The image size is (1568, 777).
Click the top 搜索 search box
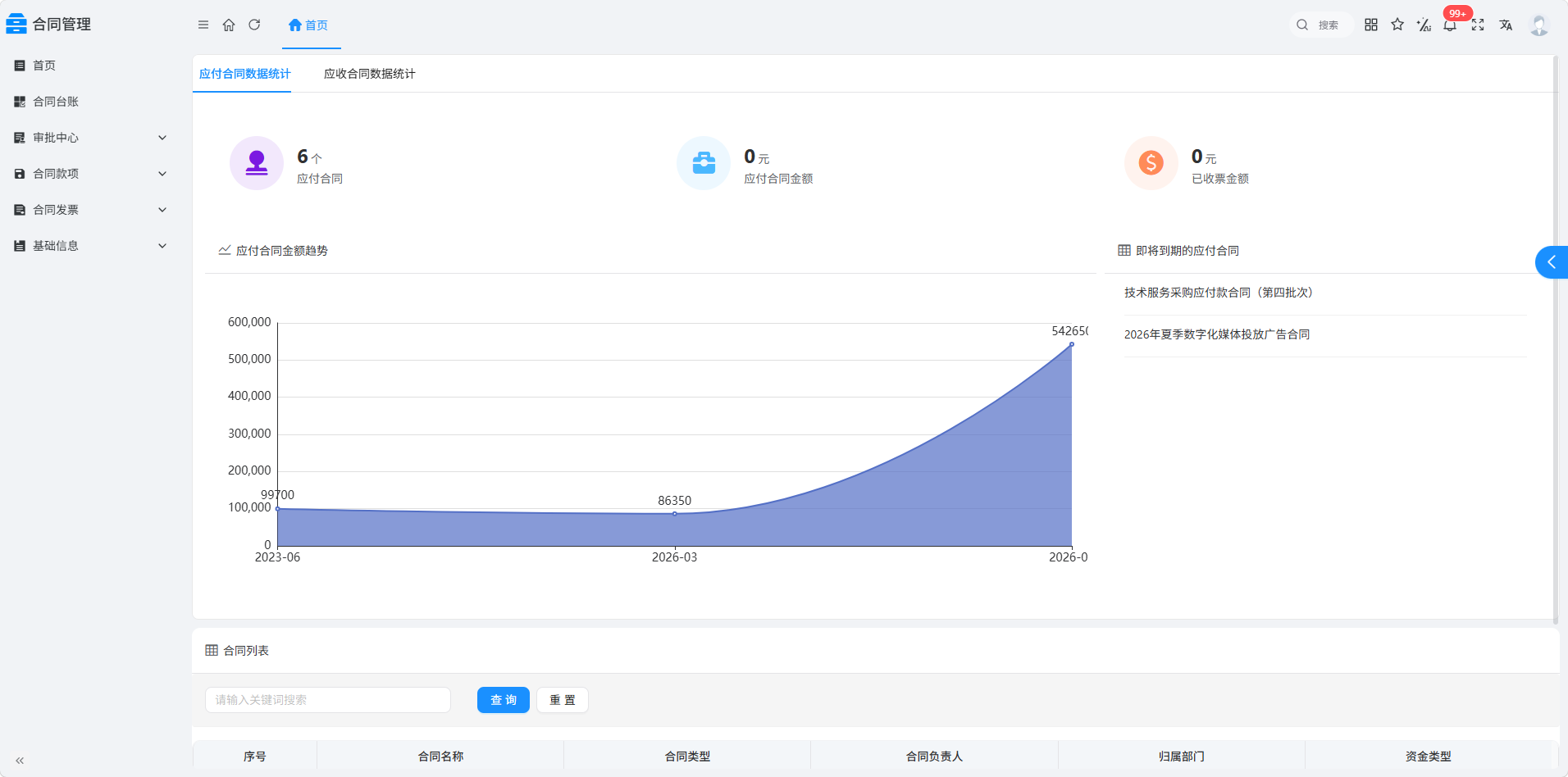point(1321,25)
